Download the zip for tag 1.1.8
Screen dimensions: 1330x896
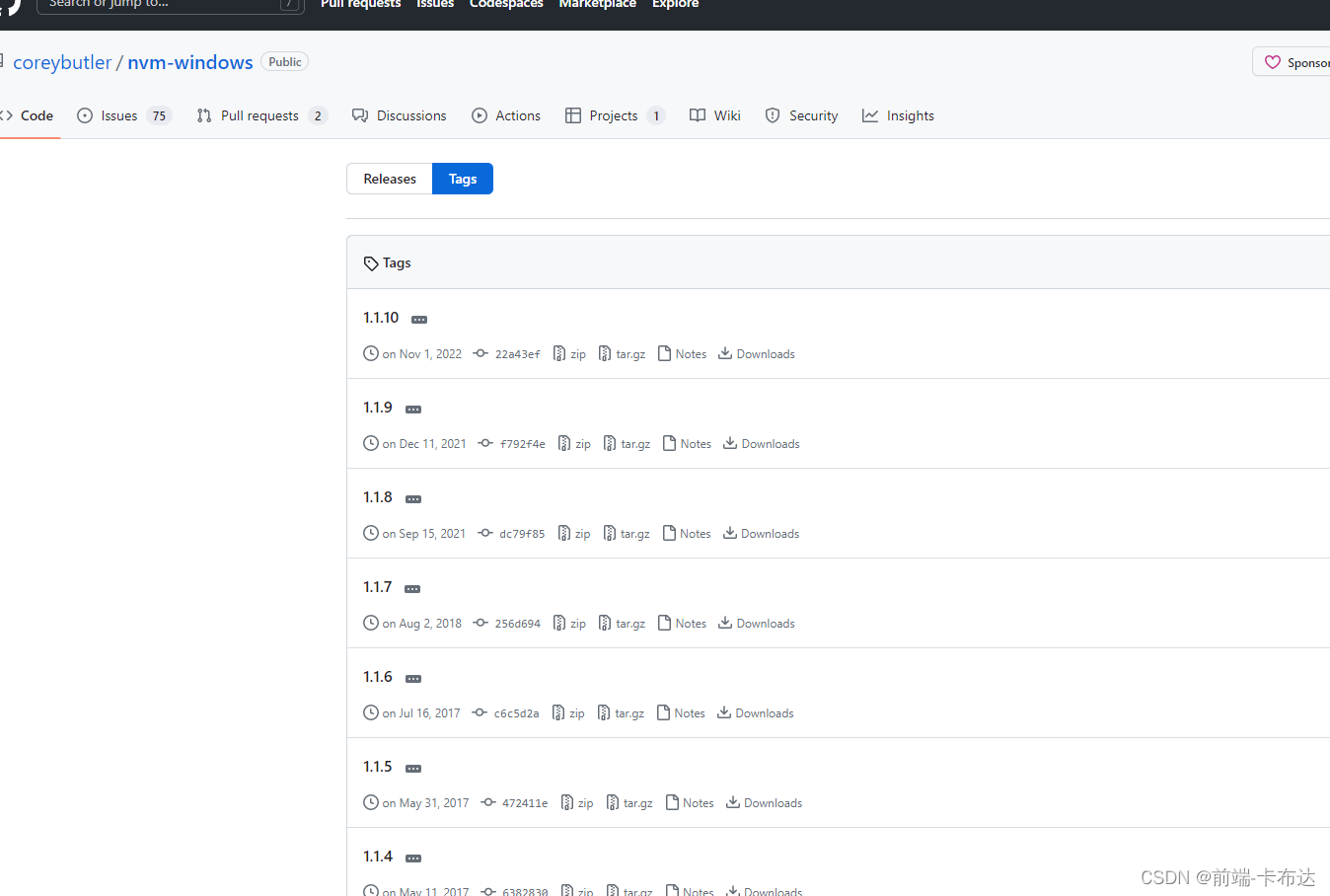[574, 534]
